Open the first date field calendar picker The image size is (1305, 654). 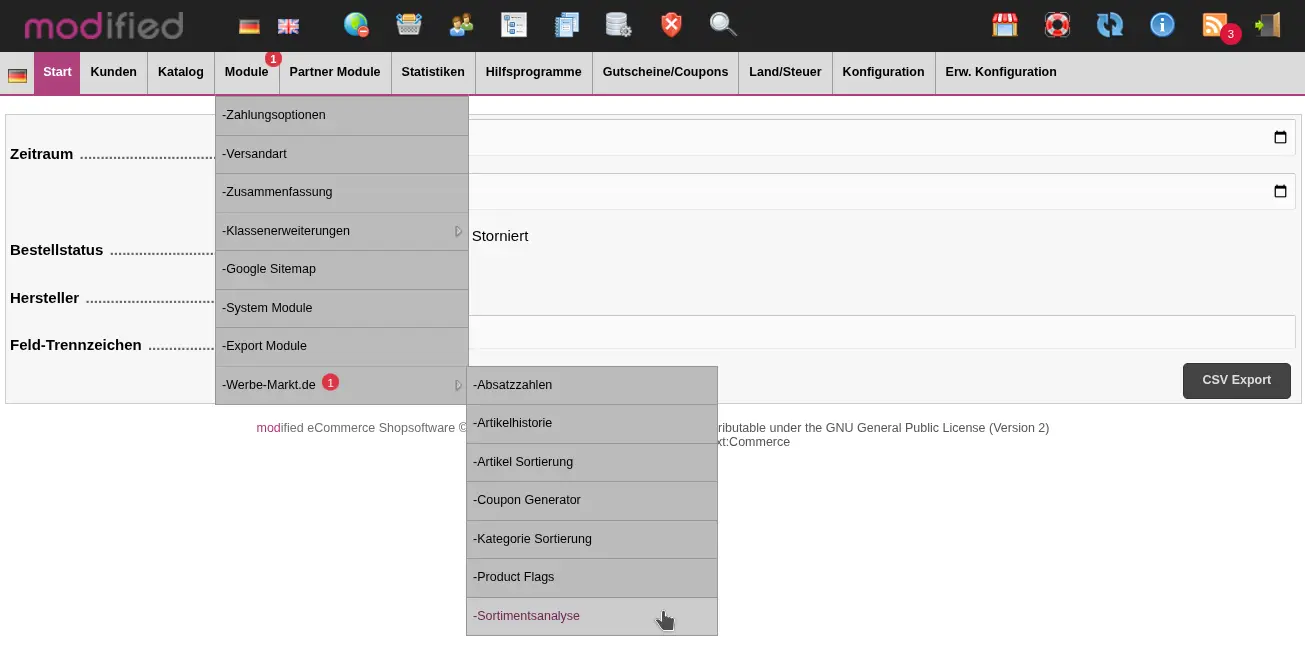click(1280, 138)
